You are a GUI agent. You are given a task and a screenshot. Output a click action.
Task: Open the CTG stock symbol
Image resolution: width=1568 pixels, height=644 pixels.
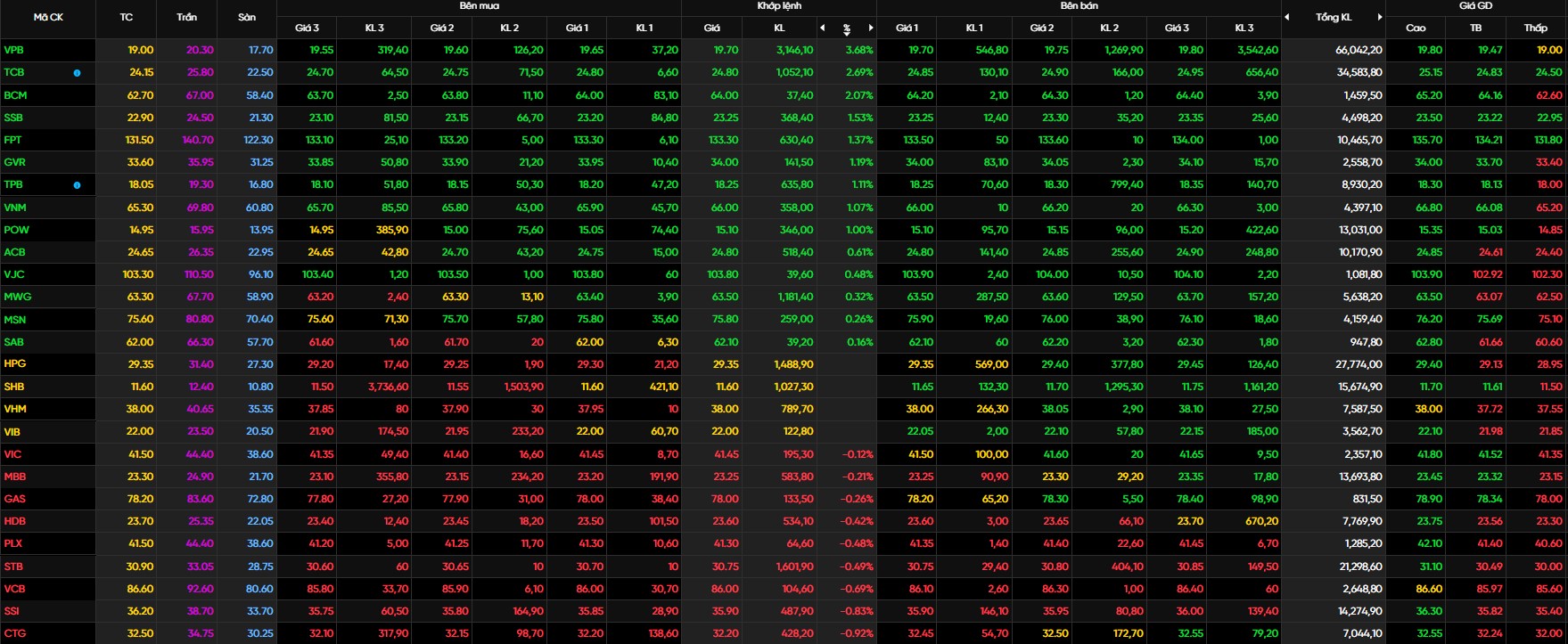[x=14, y=633]
